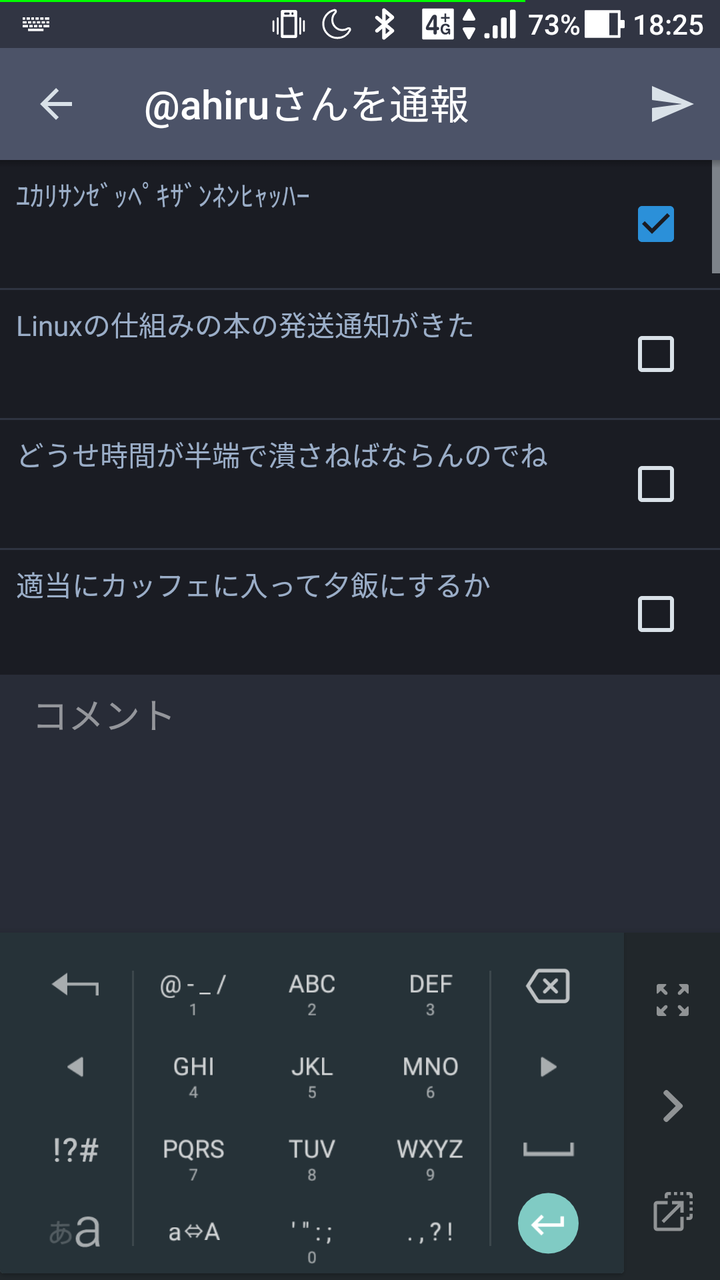Open floating keyboard mode icon

[x=672, y=1211]
